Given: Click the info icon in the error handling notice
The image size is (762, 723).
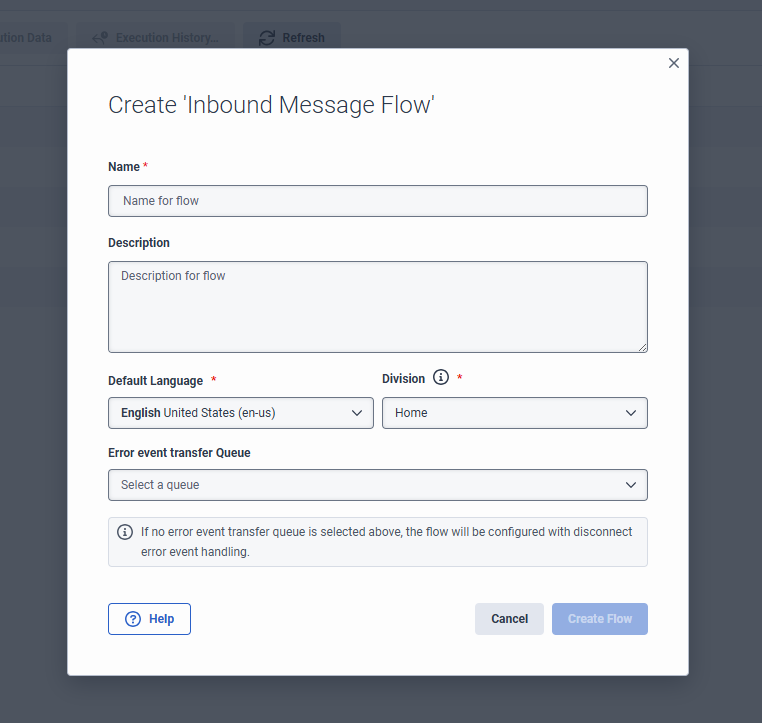Looking at the screenshot, I should (x=125, y=532).
